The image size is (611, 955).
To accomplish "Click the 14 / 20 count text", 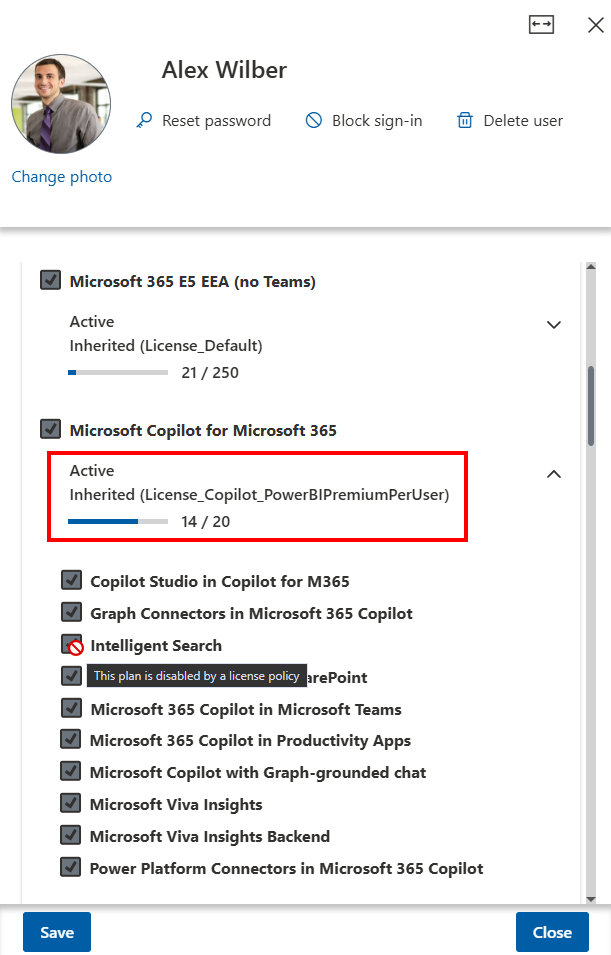I will pyautogui.click(x=205, y=522).
